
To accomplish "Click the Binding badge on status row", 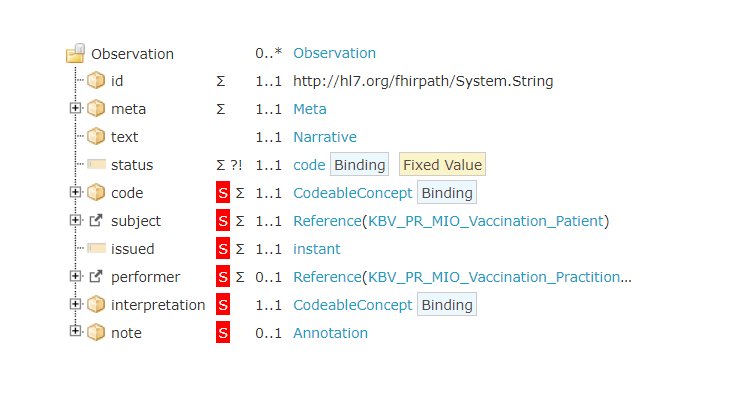I will tap(359, 165).
